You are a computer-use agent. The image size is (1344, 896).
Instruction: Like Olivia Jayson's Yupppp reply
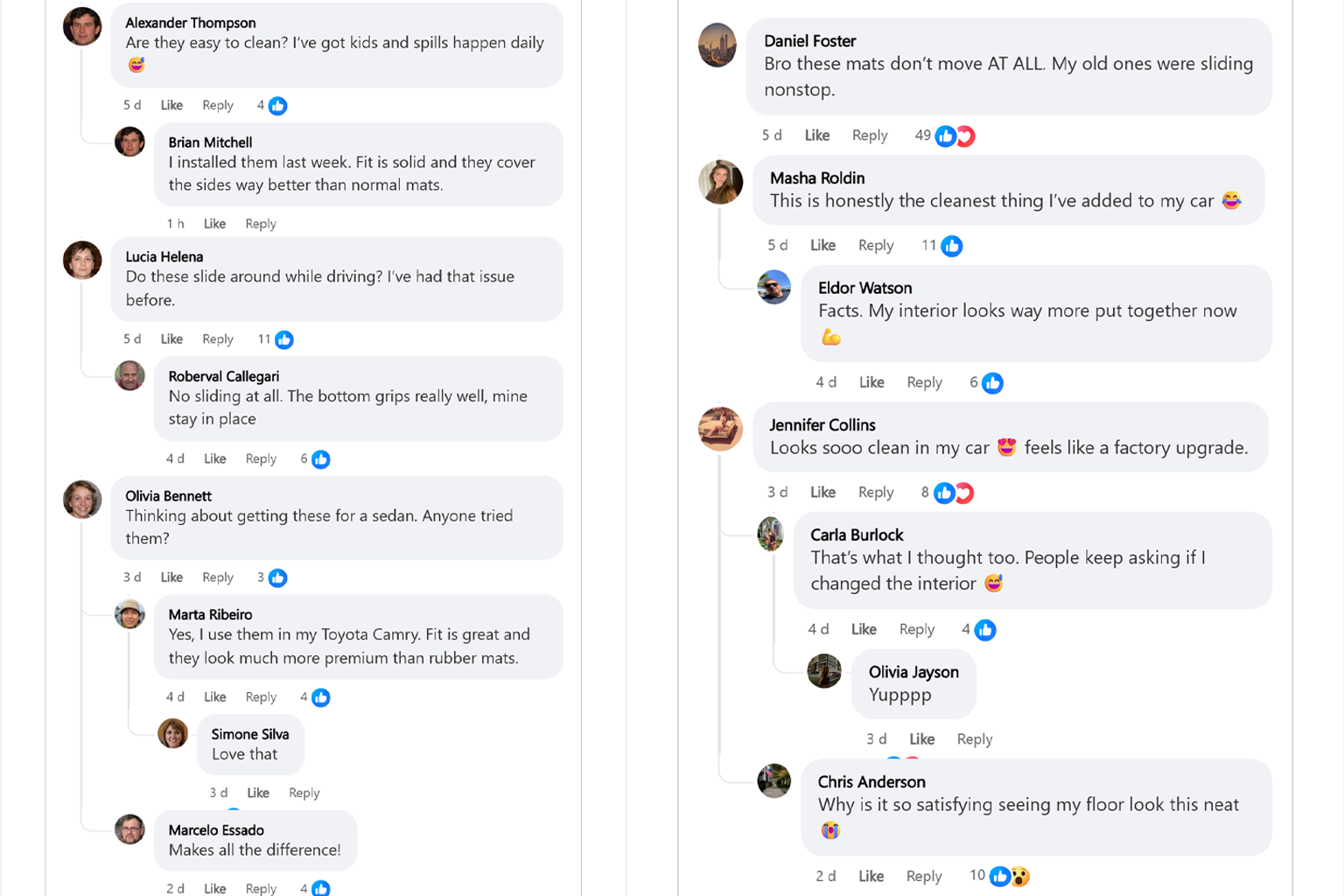point(921,739)
